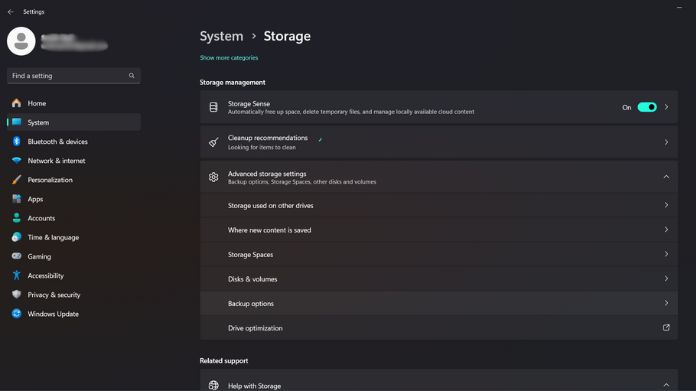Minimize the Settings window
This screenshot has width=696, height=391.
tap(679, 7)
